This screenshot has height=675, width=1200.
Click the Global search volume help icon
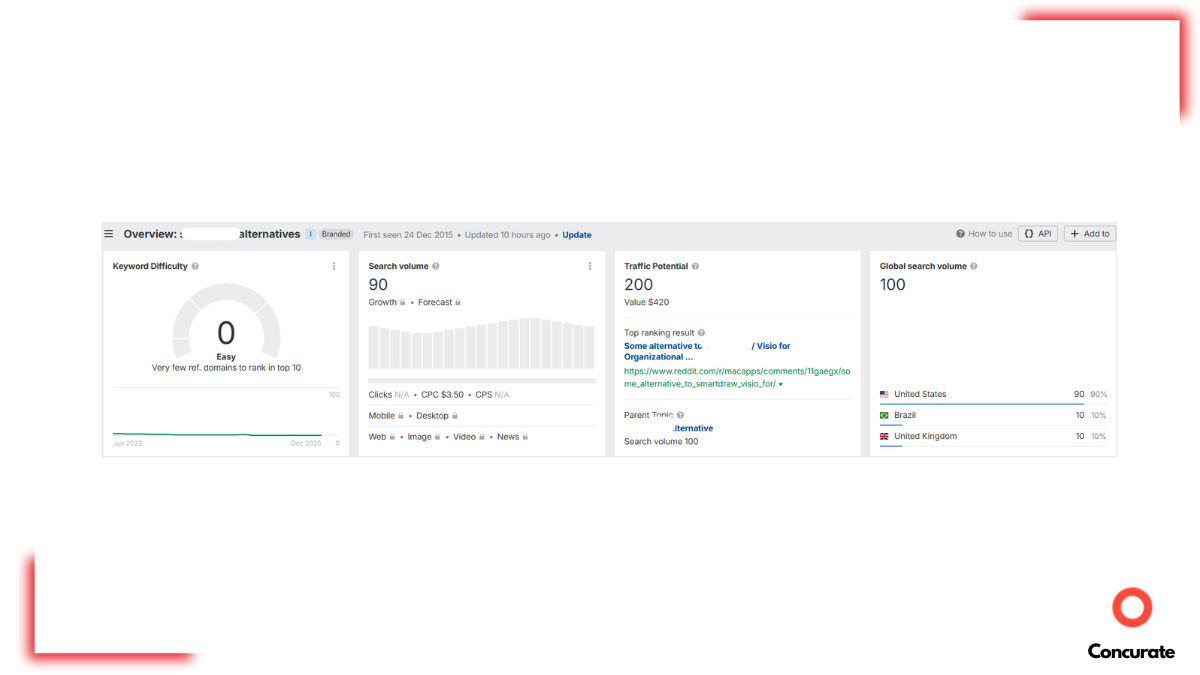point(974,267)
